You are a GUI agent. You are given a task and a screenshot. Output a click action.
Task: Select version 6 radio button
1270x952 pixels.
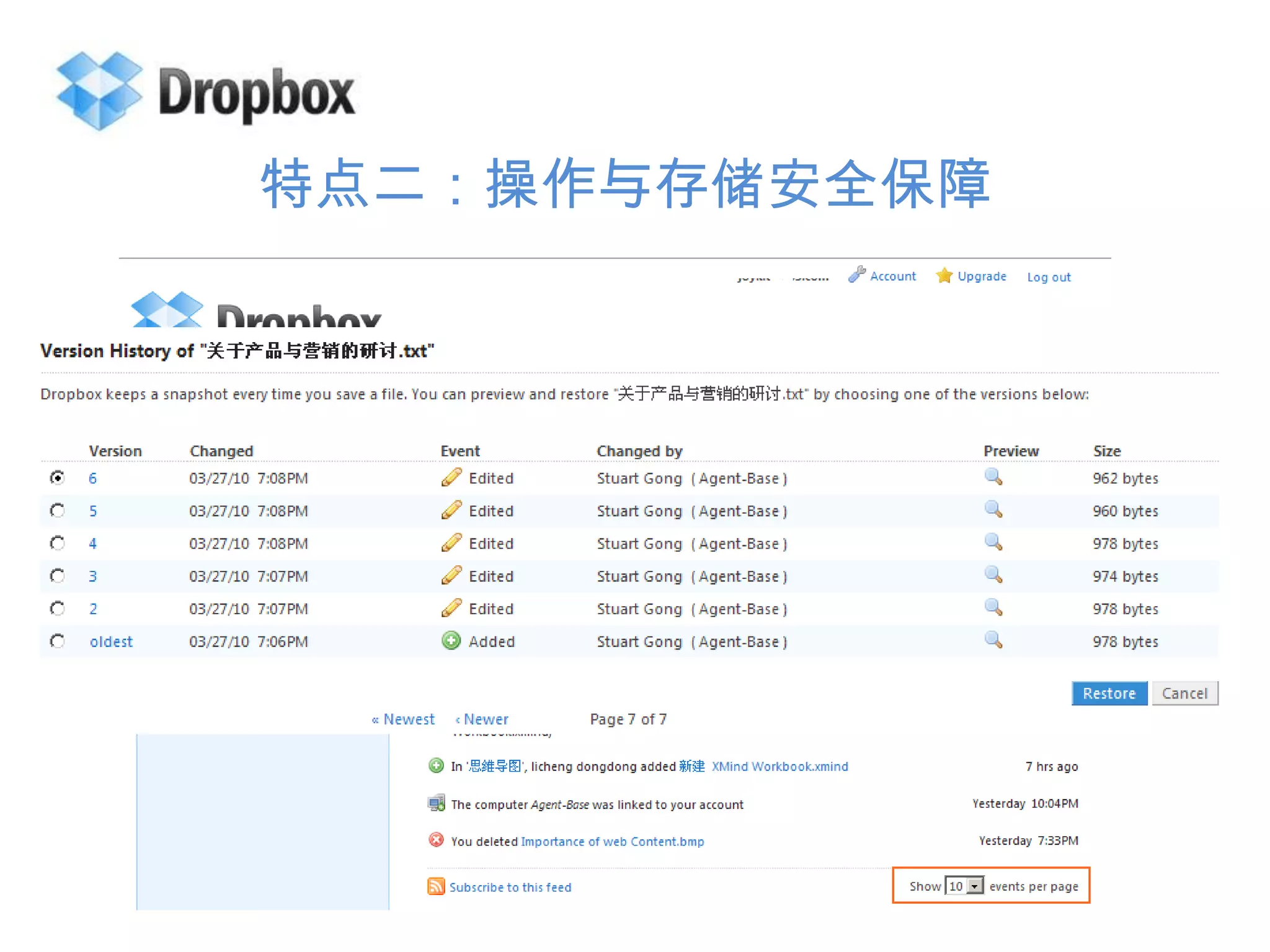point(57,478)
